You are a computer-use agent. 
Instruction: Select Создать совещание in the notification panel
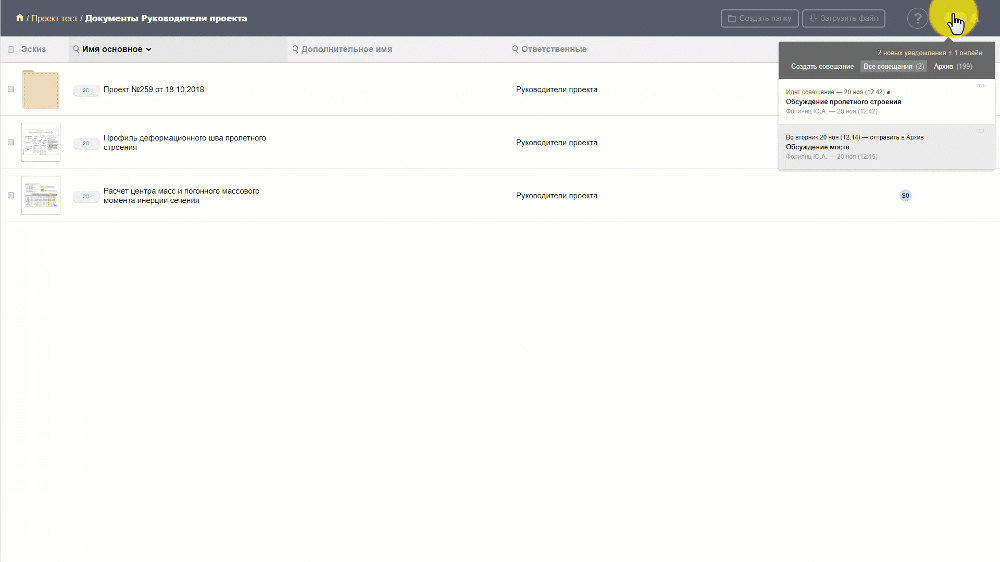coord(822,66)
